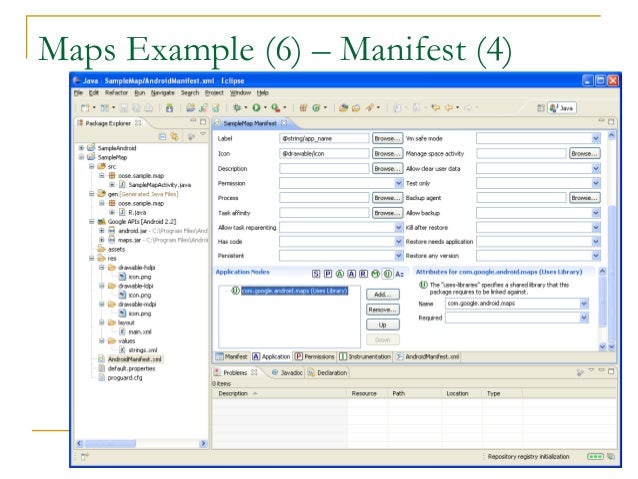Open the Window menu

click(x=240, y=93)
